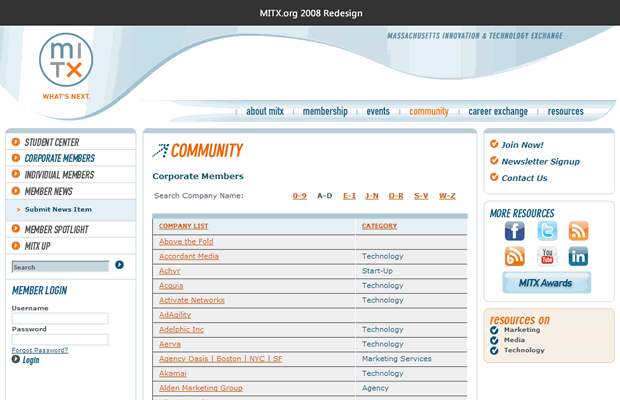Open Member News section
This screenshot has width=620, height=400.
click(x=49, y=191)
